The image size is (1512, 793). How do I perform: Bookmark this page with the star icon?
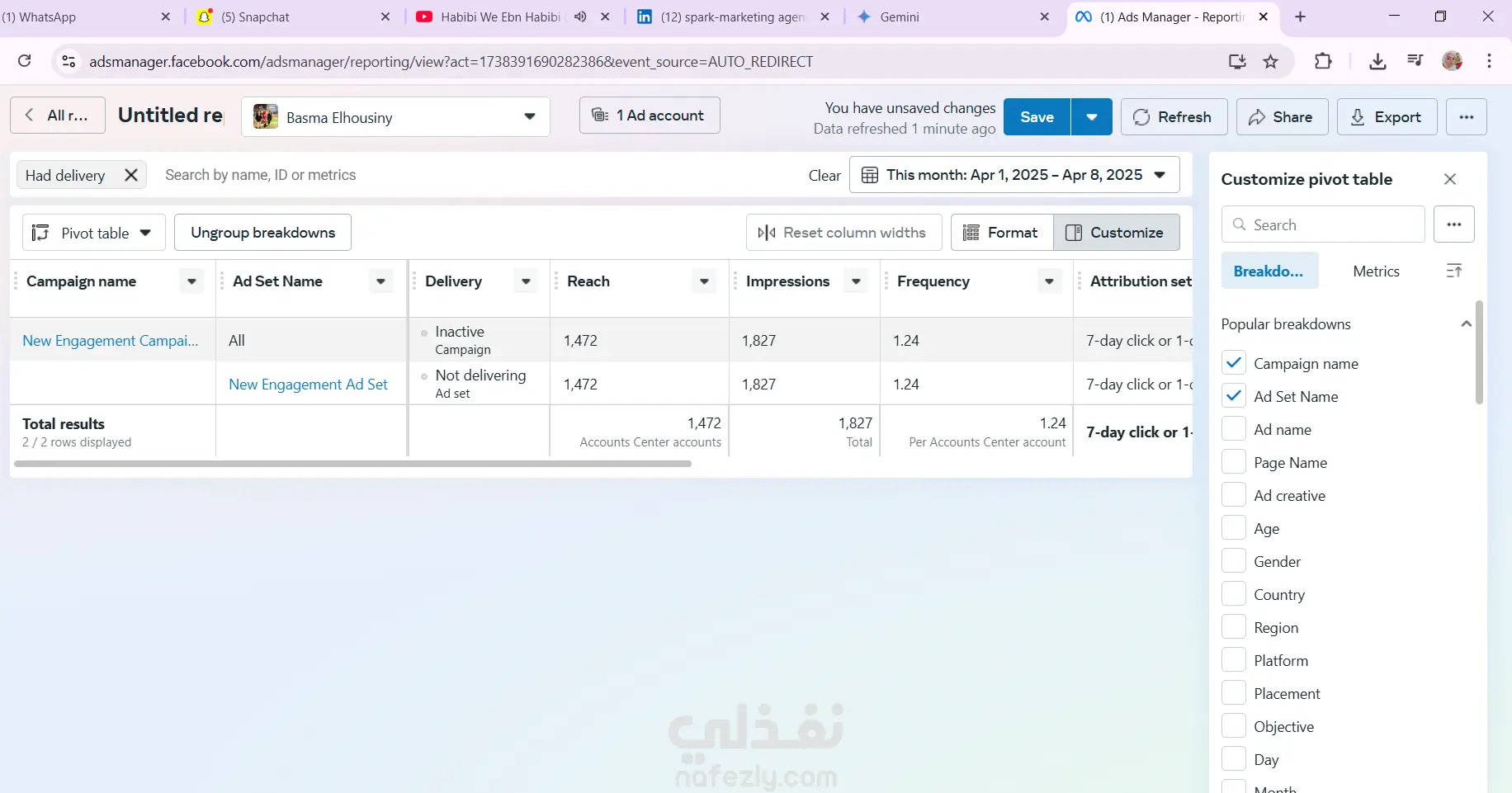1270,61
